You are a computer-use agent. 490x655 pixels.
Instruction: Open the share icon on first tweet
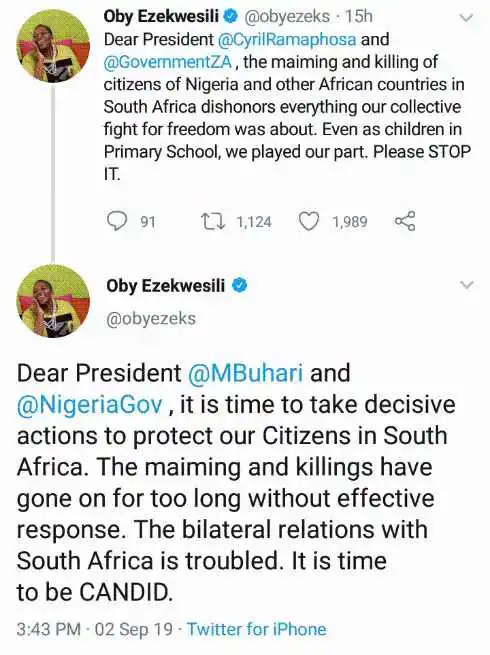tap(405, 221)
